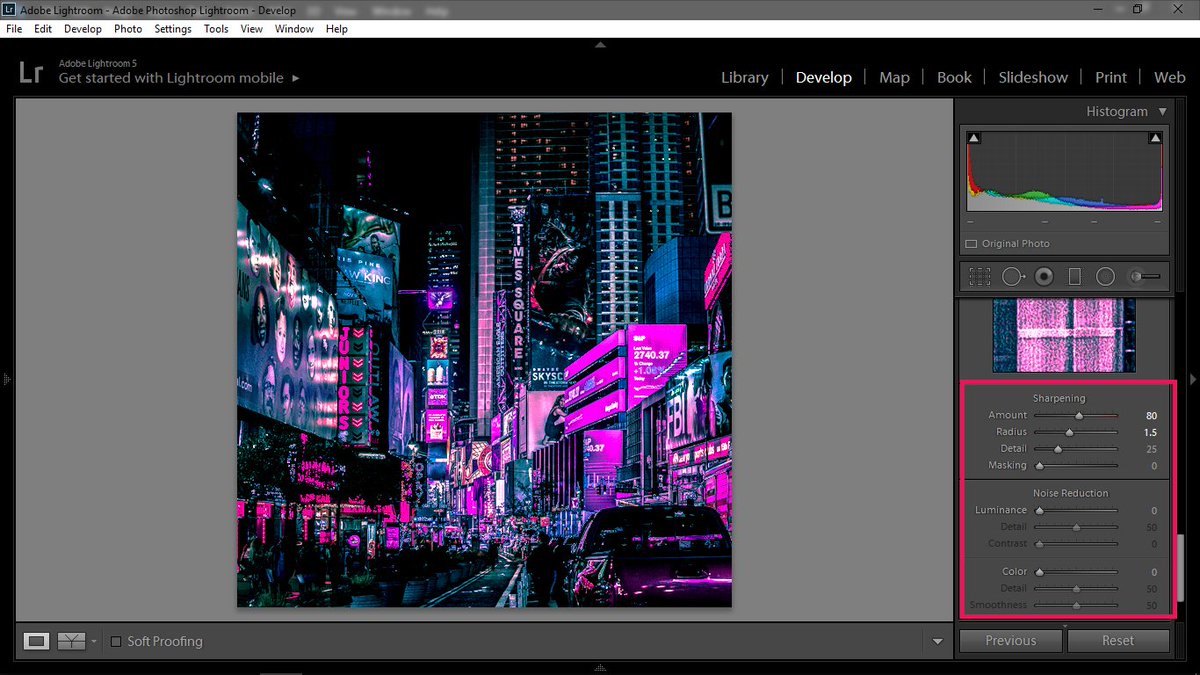Click the detail preview thumbnail

point(1064,335)
